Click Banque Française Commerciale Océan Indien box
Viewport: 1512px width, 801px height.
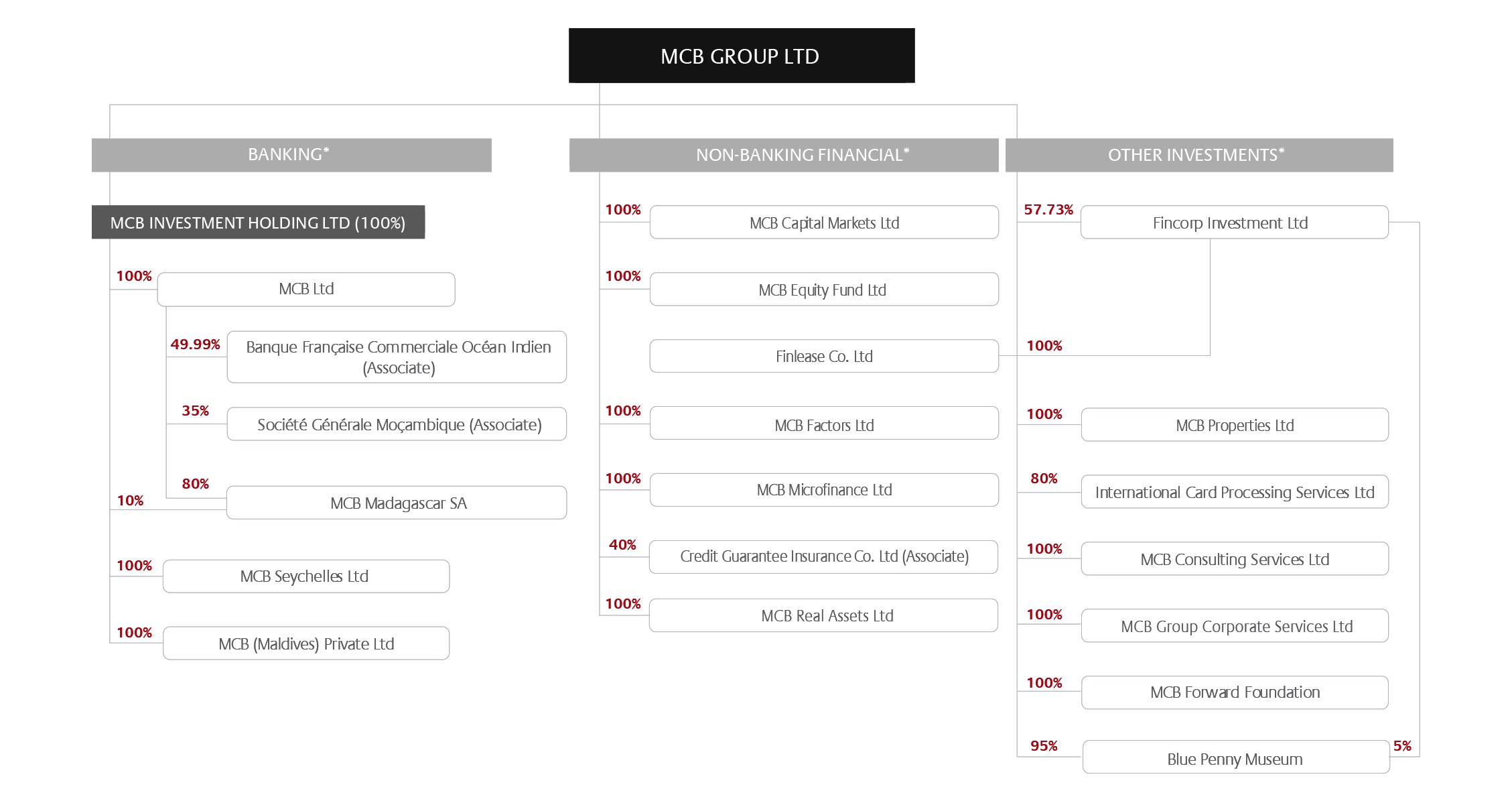tap(397, 357)
